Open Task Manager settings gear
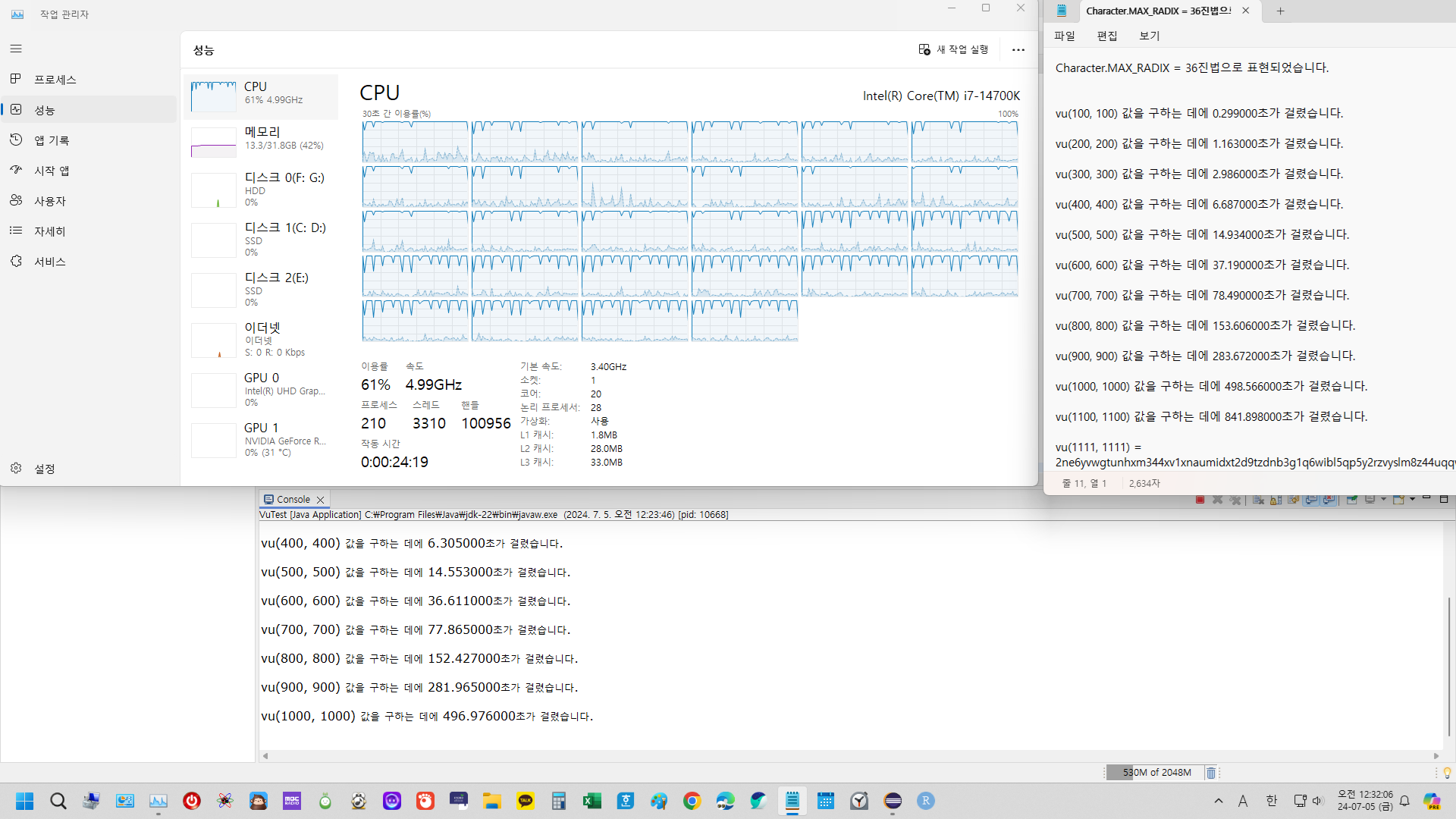 point(16,469)
